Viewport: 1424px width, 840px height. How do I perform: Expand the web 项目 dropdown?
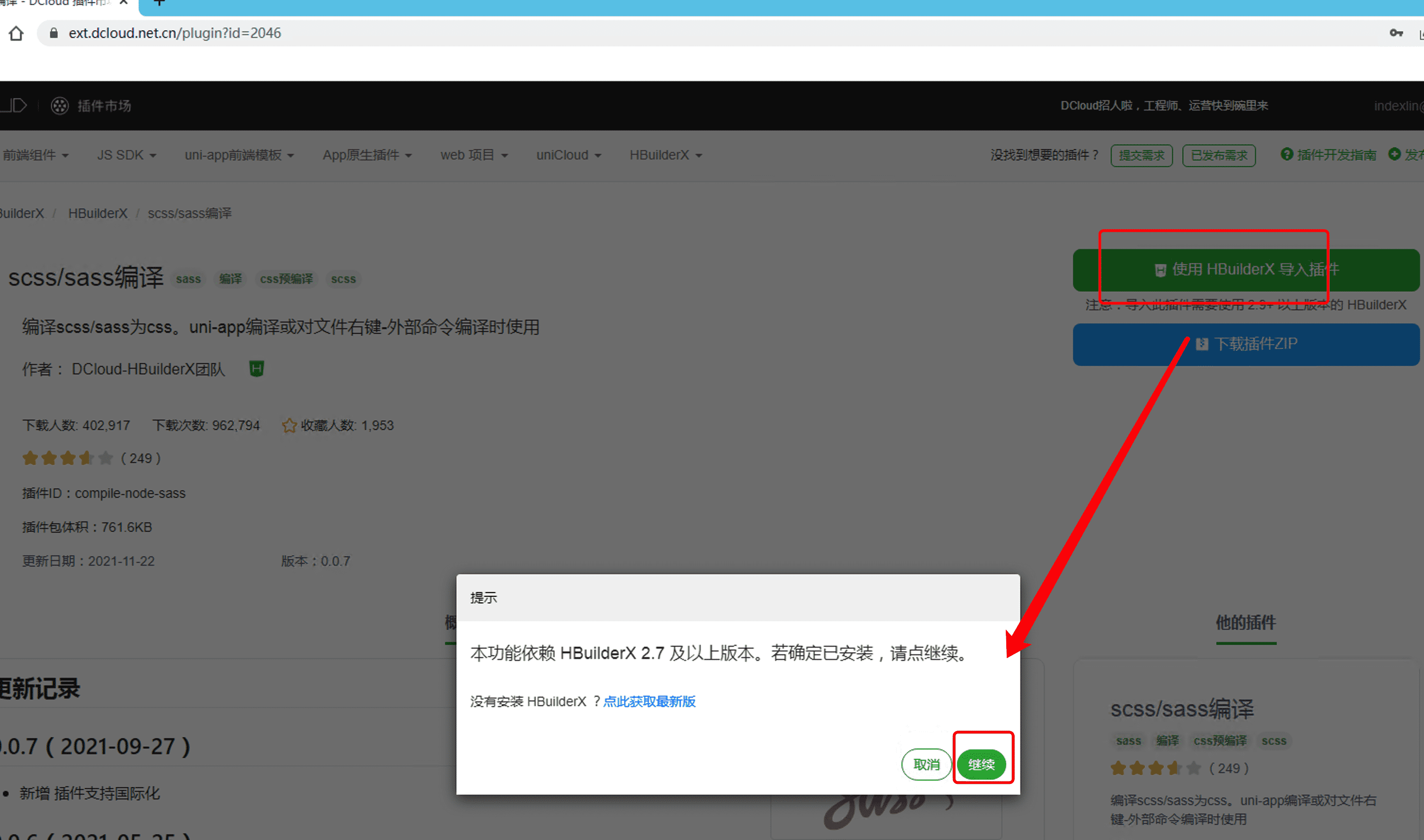[x=474, y=155]
